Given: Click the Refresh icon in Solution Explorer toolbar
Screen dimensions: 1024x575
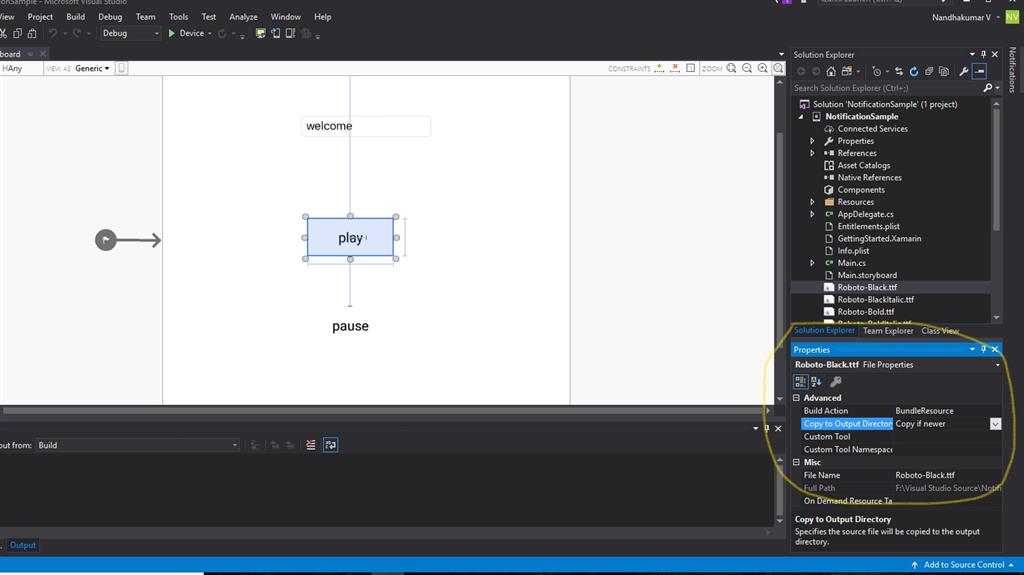Looking at the screenshot, I should click(913, 71).
